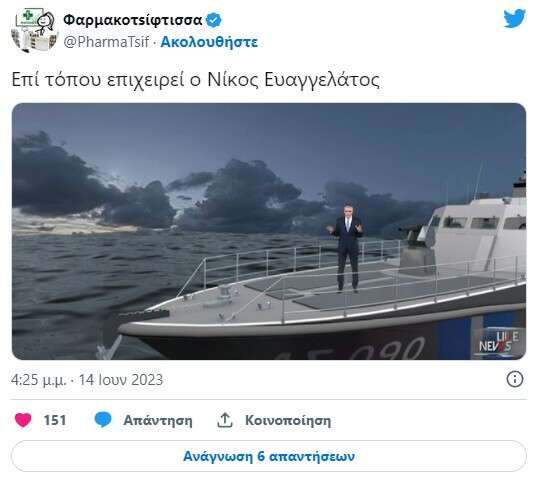This screenshot has height=478, width=535.
Task: Click the blue reply bubble icon
Action: [x=103, y=420]
